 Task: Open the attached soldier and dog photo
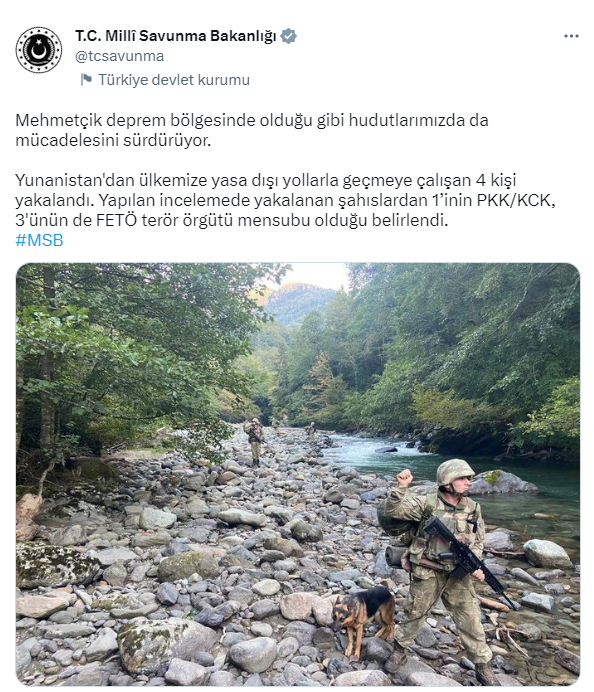pyautogui.click(x=297, y=474)
